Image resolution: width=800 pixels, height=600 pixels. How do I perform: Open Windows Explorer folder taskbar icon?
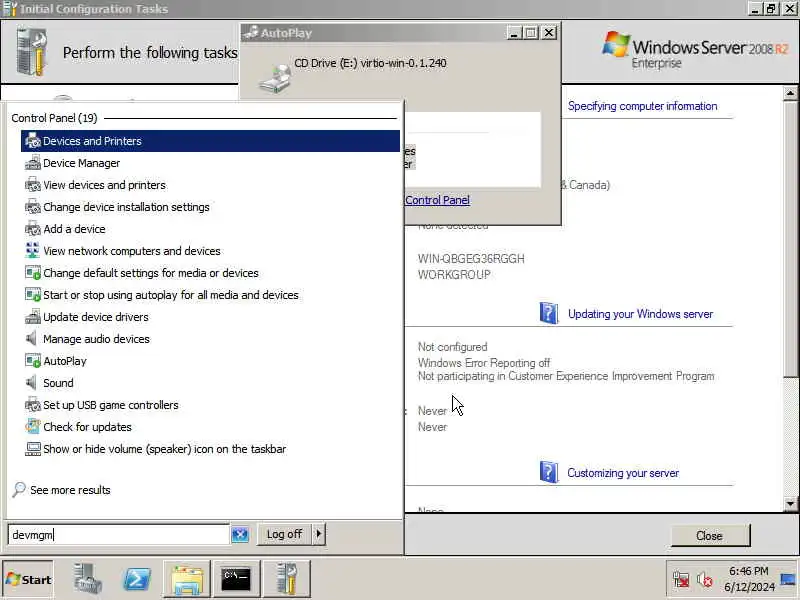[187, 580]
